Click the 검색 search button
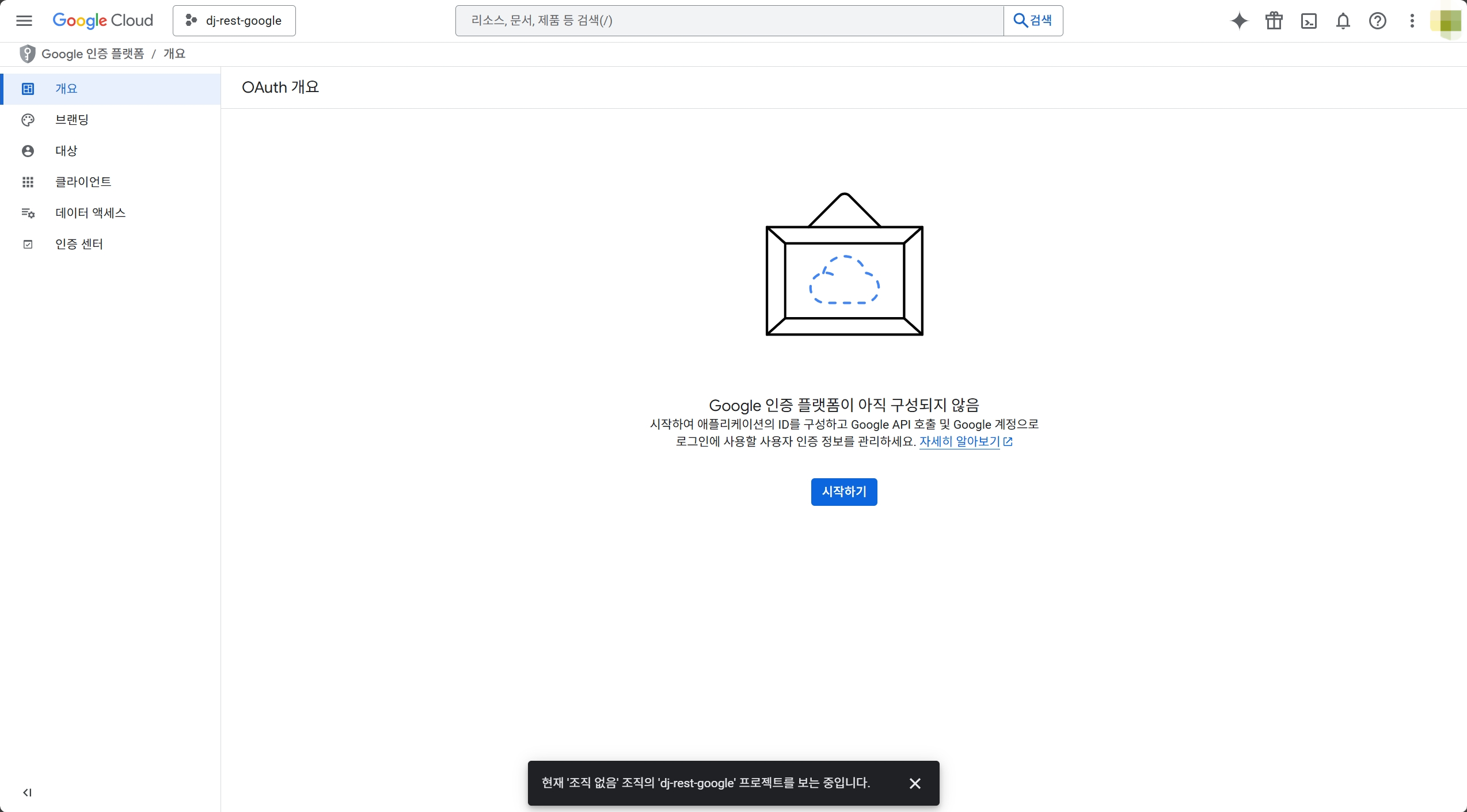 [x=1033, y=21]
